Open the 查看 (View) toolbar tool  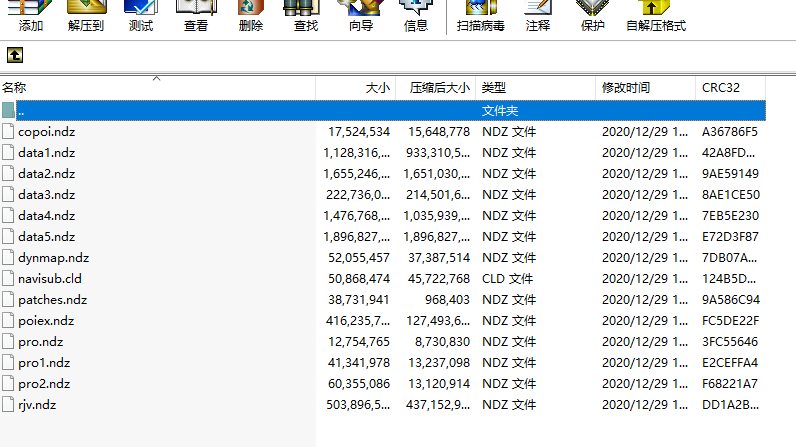[x=196, y=16]
